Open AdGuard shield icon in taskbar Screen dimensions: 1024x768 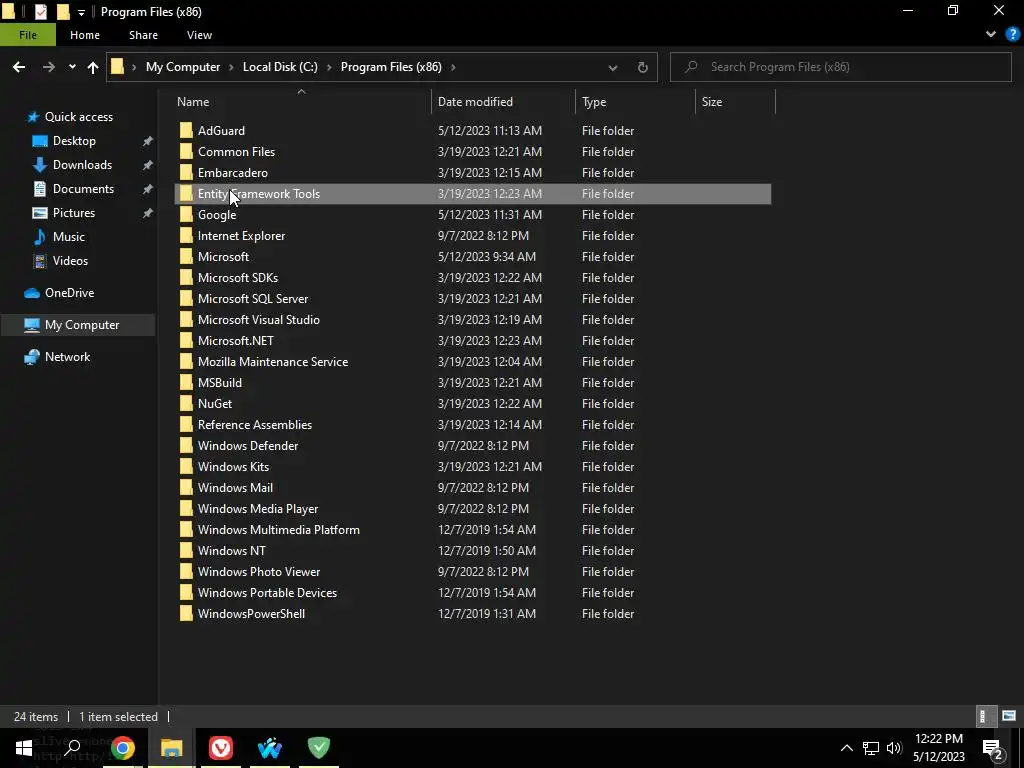pos(319,748)
